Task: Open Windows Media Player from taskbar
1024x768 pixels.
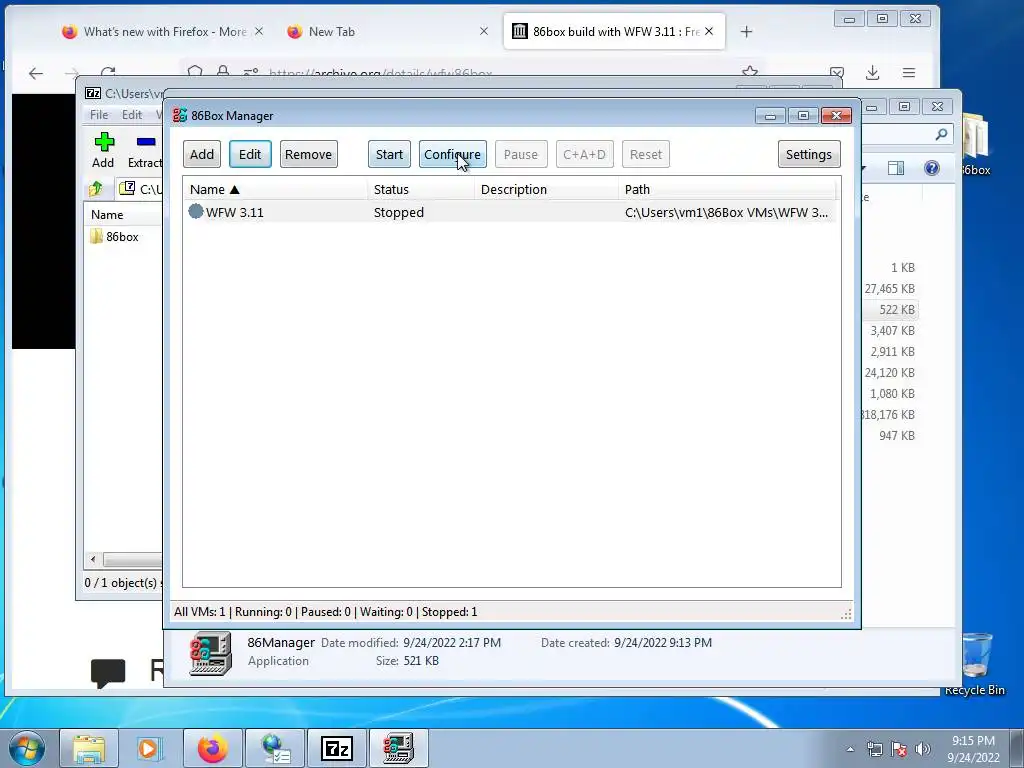Action: tap(149, 748)
